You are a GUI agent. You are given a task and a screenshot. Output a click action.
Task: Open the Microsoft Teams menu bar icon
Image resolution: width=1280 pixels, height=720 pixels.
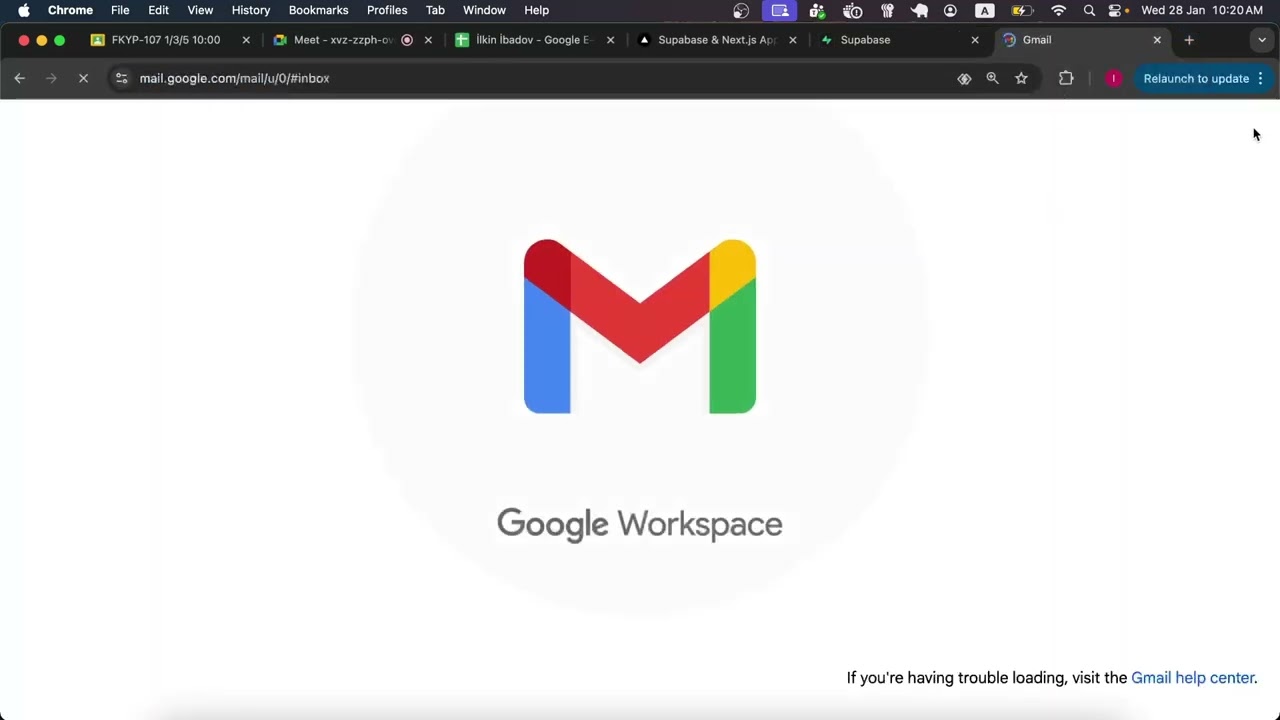817,10
